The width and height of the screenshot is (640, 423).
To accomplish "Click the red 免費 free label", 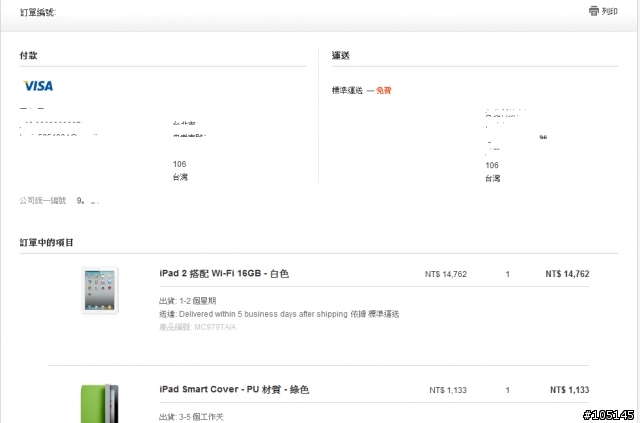I will tap(383, 90).
